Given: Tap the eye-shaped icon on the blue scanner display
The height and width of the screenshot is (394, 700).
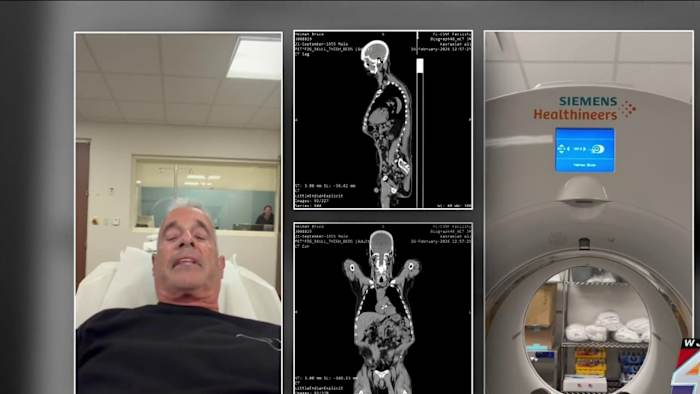Looking at the screenshot, I should coord(598,149).
